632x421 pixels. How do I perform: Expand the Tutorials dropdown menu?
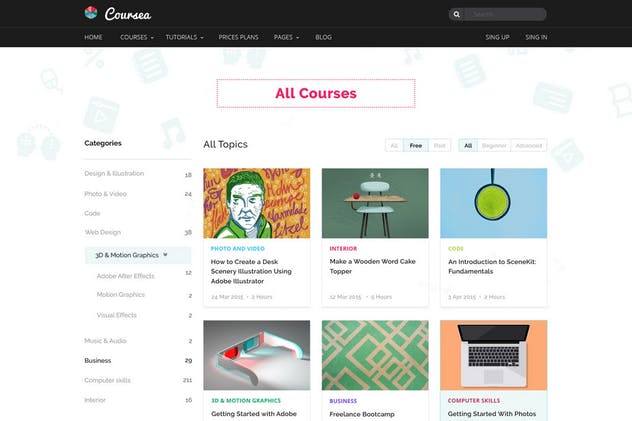tap(184, 37)
